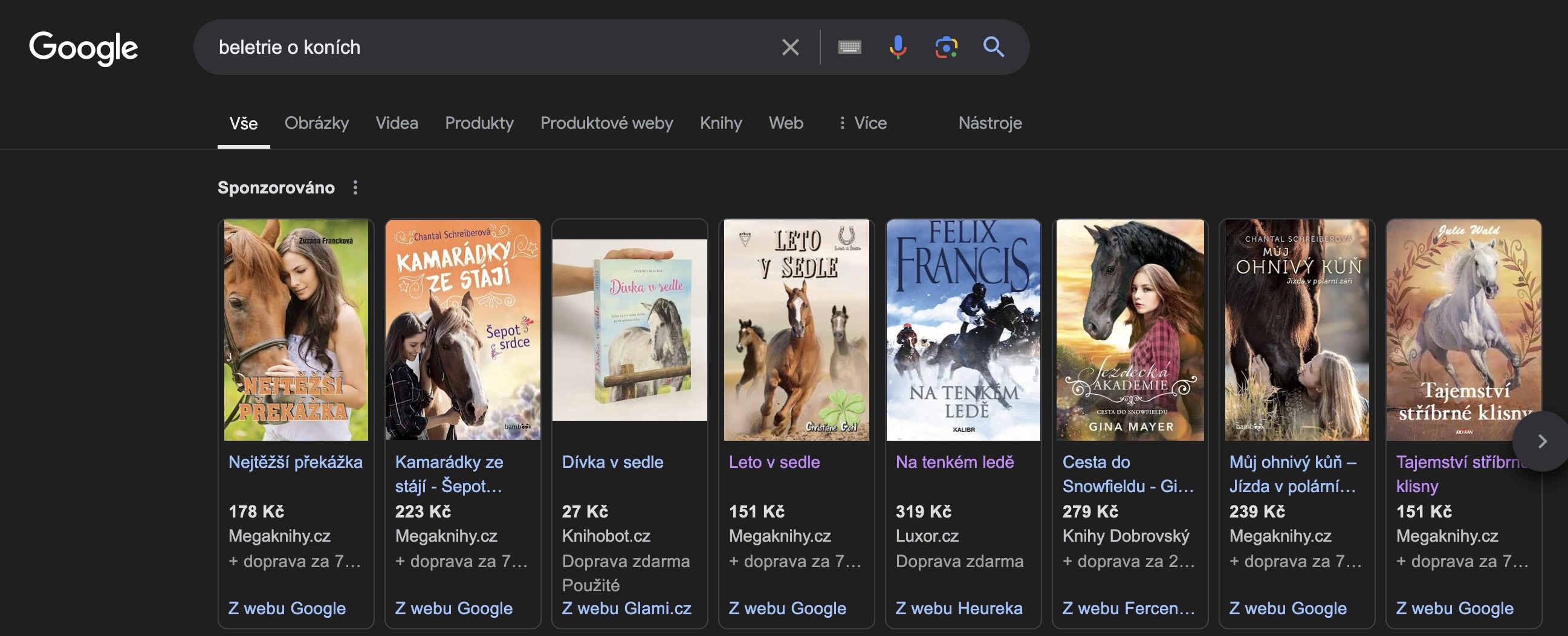1568x636 pixels.
Task: Click the 'Leto v sedle' title link
Action: point(774,462)
